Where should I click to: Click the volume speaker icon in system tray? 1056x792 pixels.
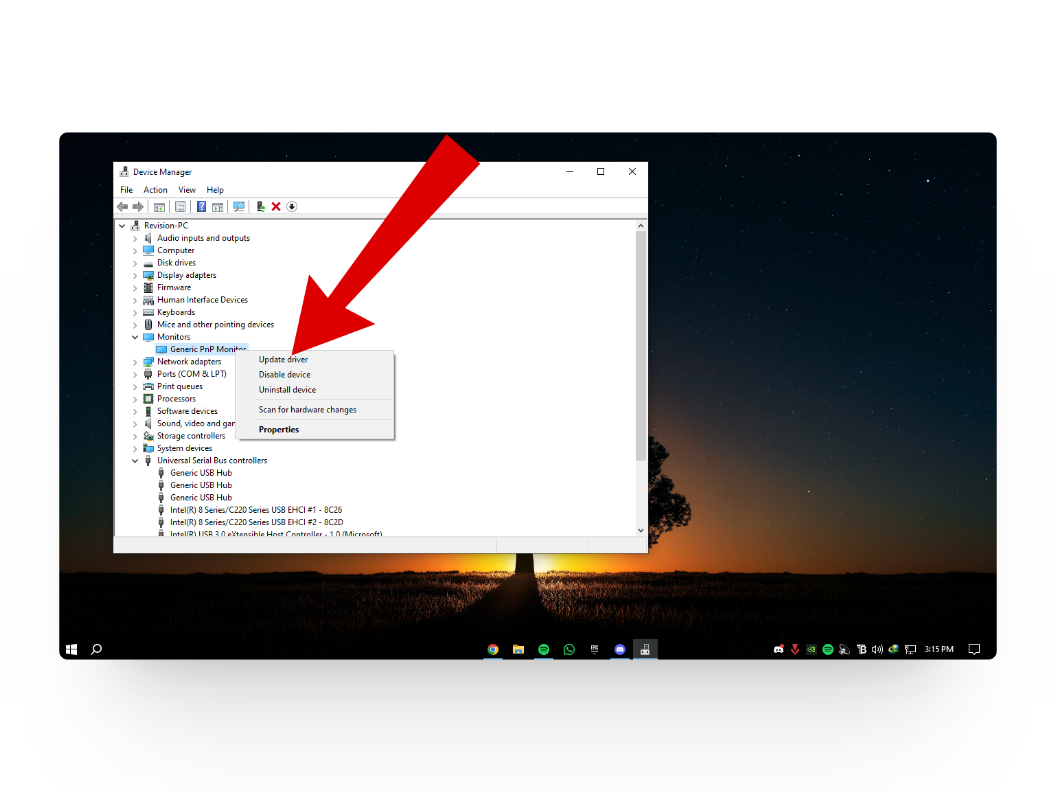(877, 649)
